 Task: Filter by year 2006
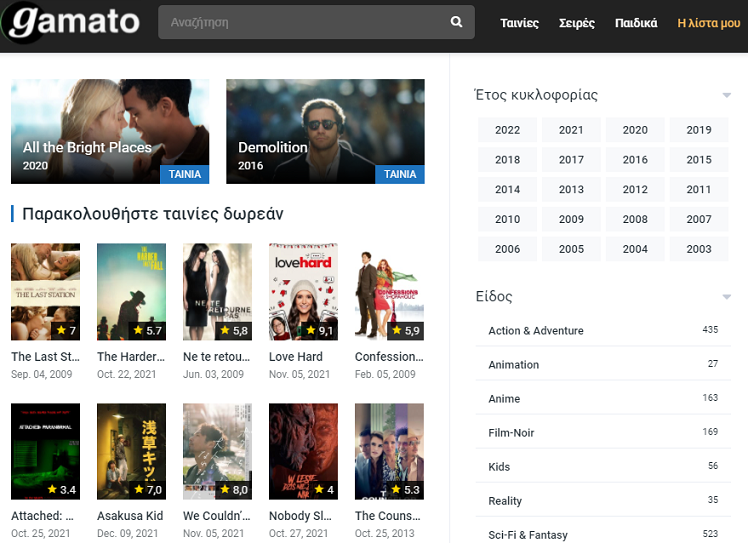tap(507, 249)
